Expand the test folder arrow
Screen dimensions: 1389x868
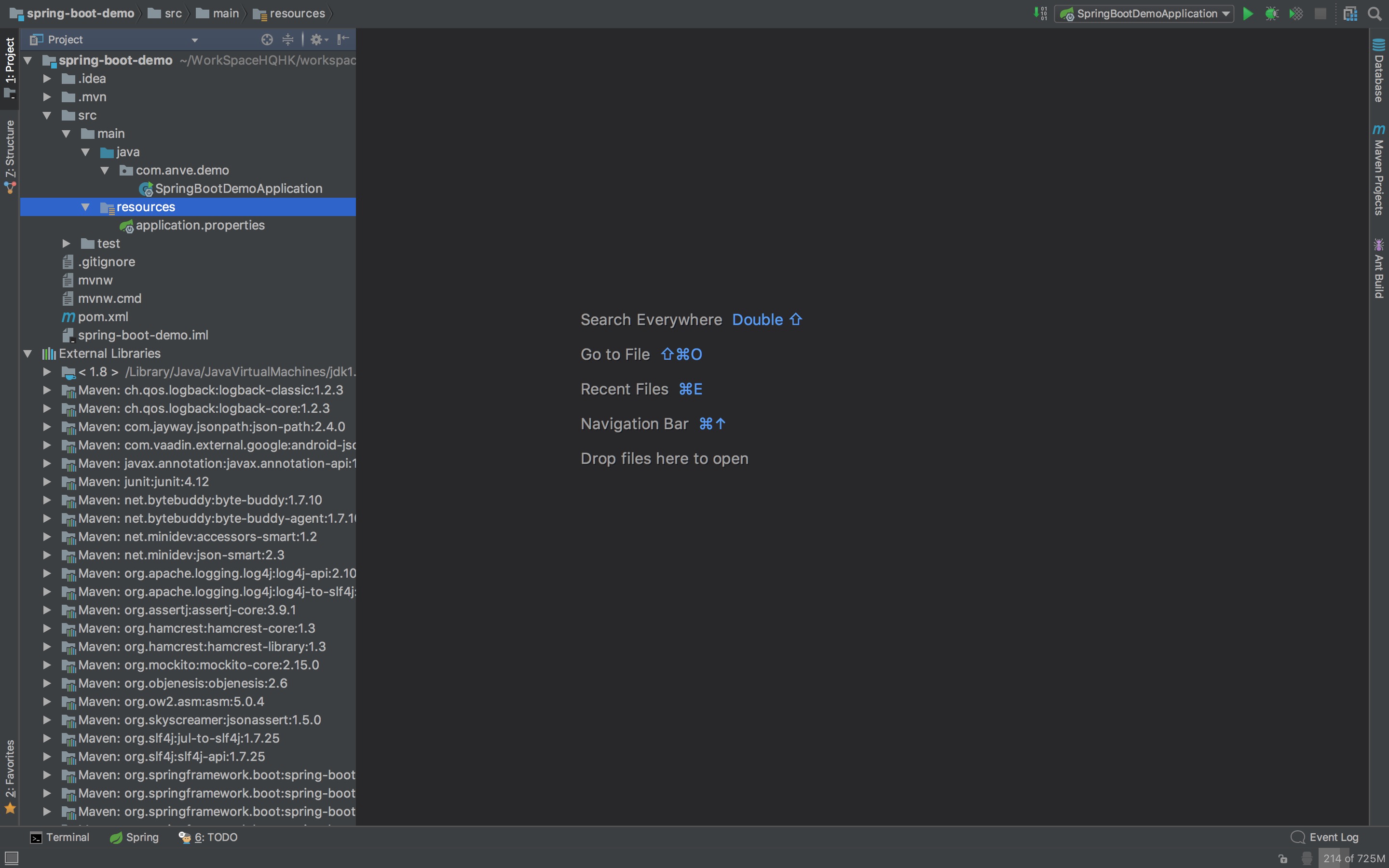pos(66,244)
